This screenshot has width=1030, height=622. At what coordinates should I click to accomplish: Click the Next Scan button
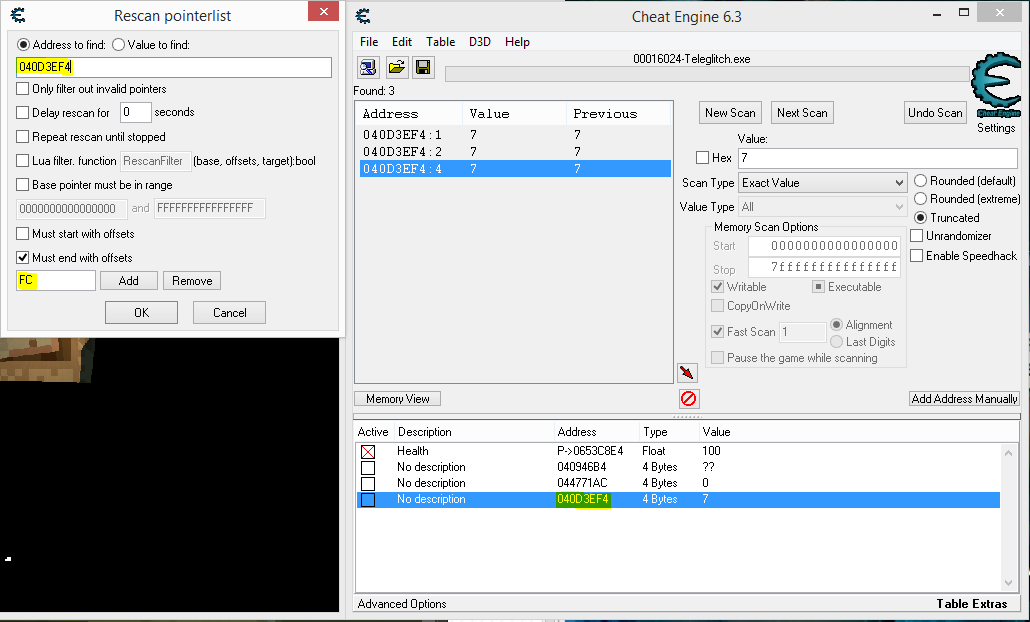[802, 113]
